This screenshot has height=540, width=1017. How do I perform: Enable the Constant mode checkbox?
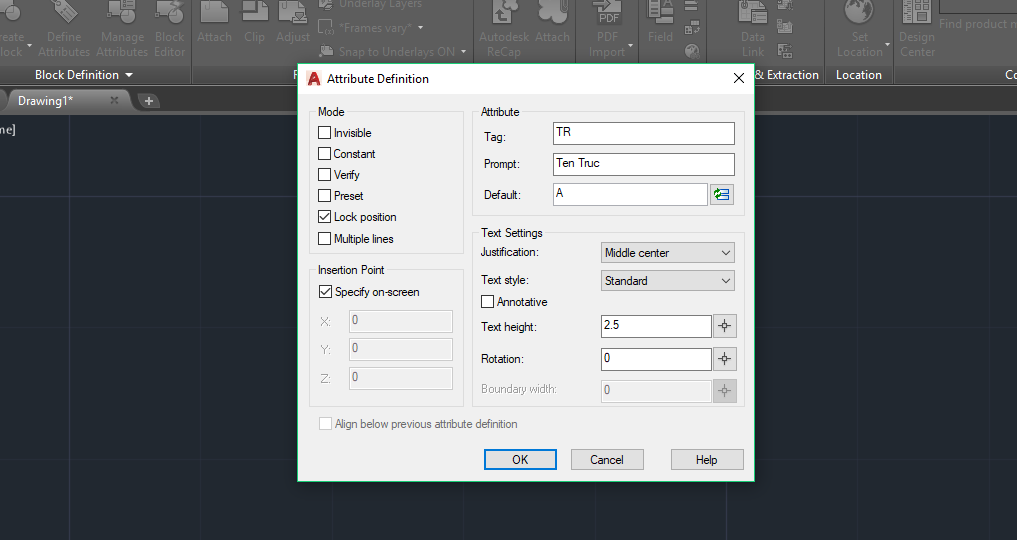click(x=324, y=154)
